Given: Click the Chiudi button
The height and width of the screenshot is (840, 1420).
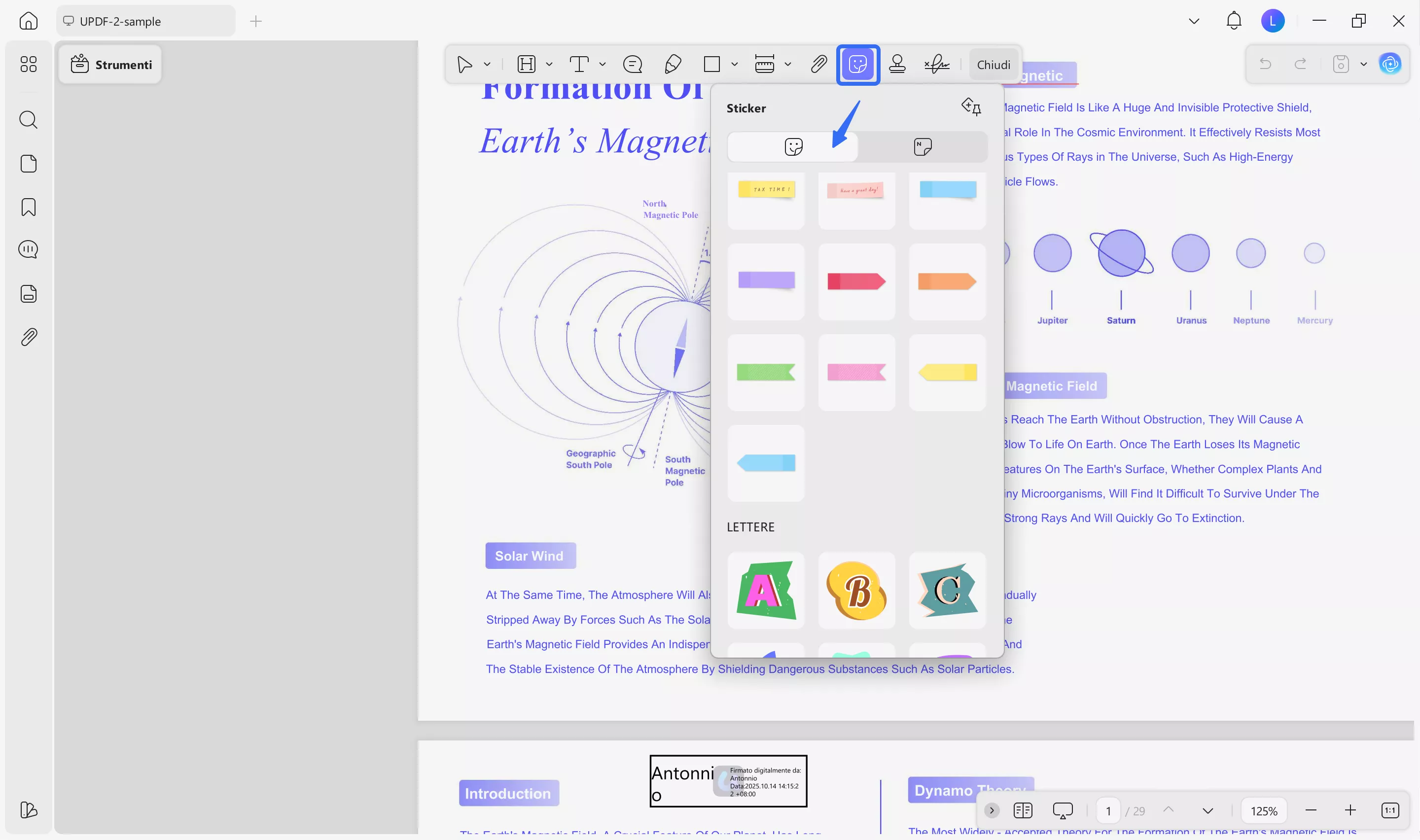Looking at the screenshot, I should pos(994,65).
